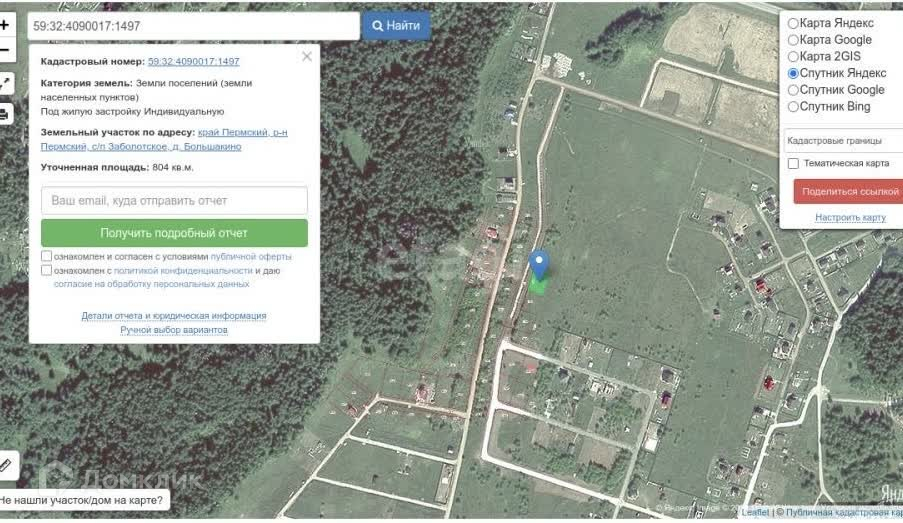The image size is (903, 523).
Task: Activate the ruler measurement tool
Action: click(x=6, y=465)
